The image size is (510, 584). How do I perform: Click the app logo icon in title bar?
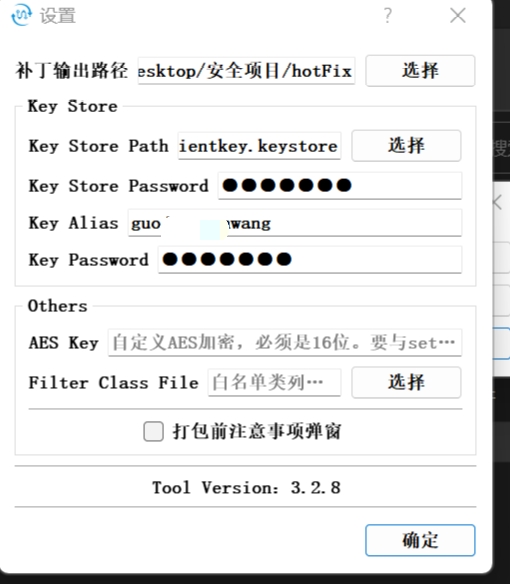21,15
